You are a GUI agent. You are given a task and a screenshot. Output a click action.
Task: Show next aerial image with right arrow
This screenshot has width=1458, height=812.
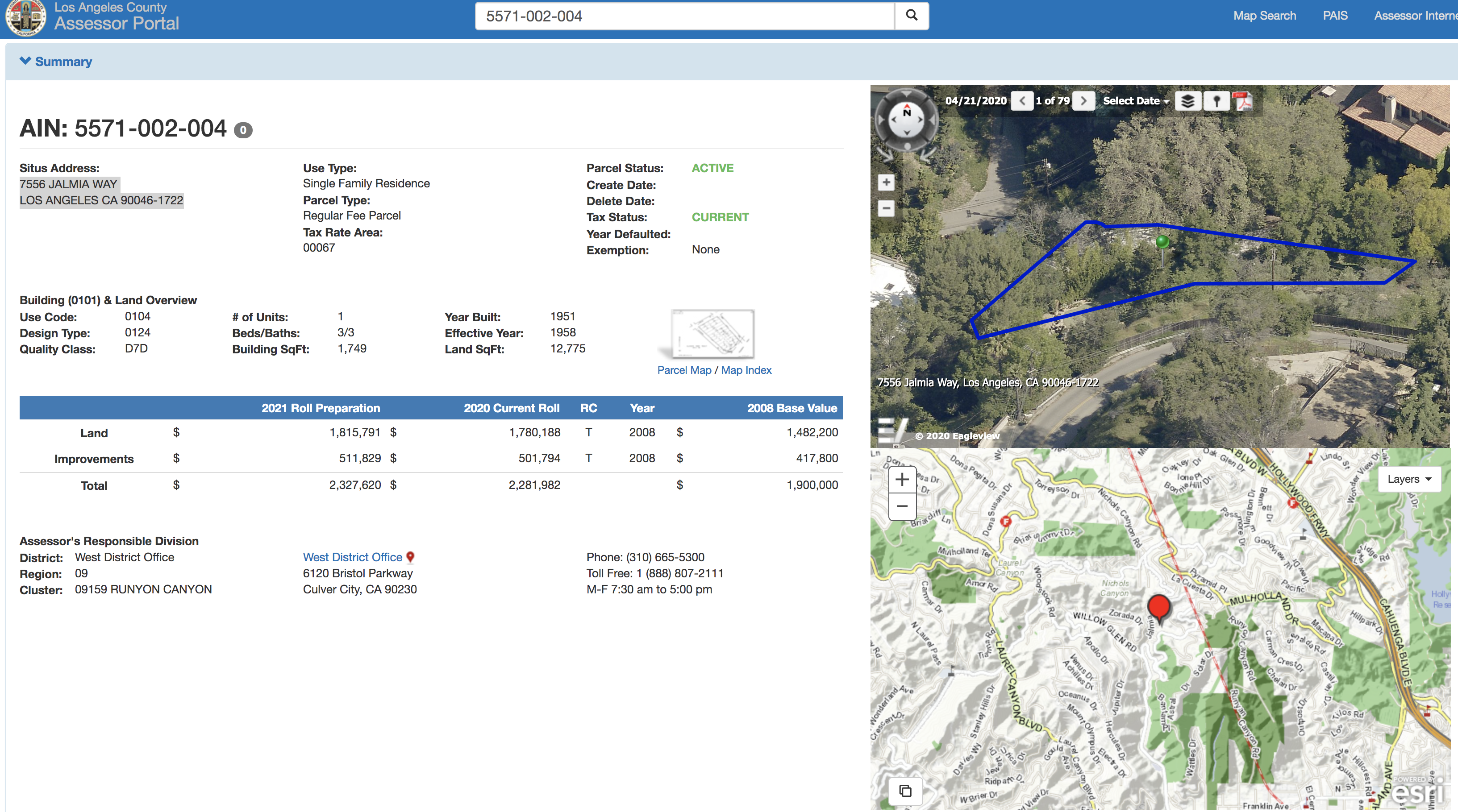point(1083,101)
